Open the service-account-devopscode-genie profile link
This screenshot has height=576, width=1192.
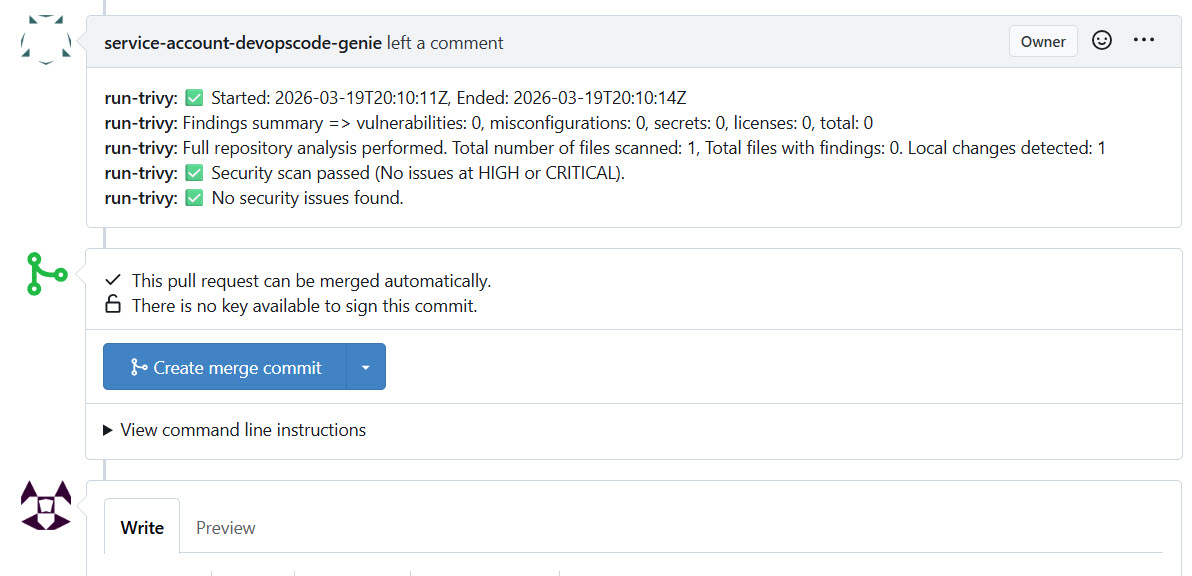[243, 43]
